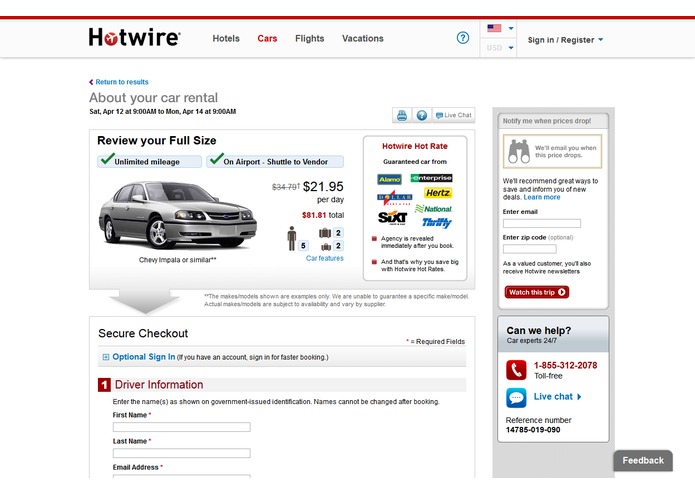The height and width of the screenshot is (494, 695).
Task: Click the On Airport Shuttle to Vendor badge
Action: [x=275, y=161]
